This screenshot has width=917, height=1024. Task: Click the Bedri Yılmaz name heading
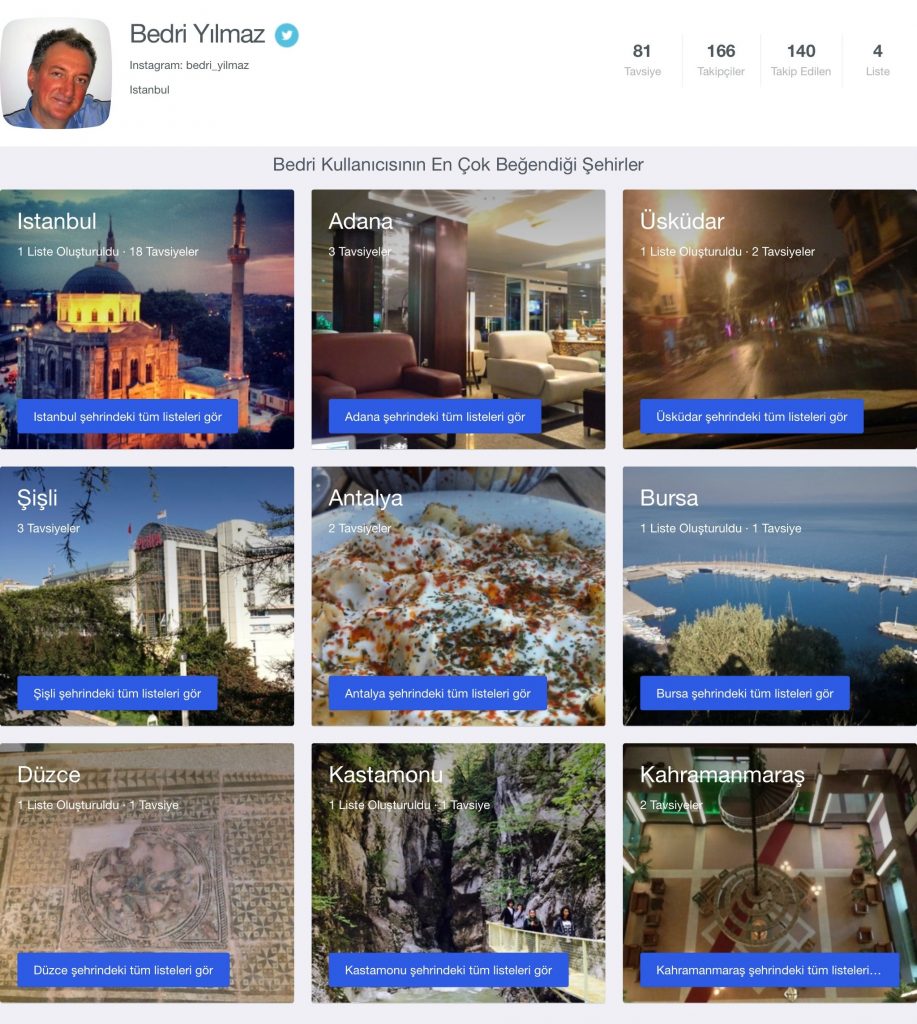tap(197, 34)
